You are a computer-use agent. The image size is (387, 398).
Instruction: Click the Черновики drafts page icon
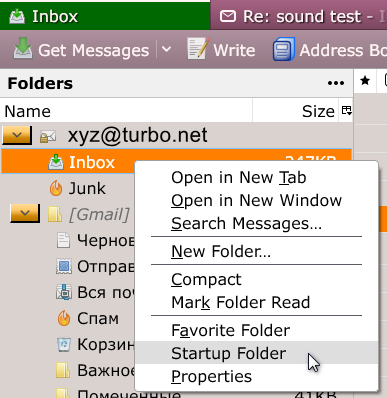tap(63, 240)
